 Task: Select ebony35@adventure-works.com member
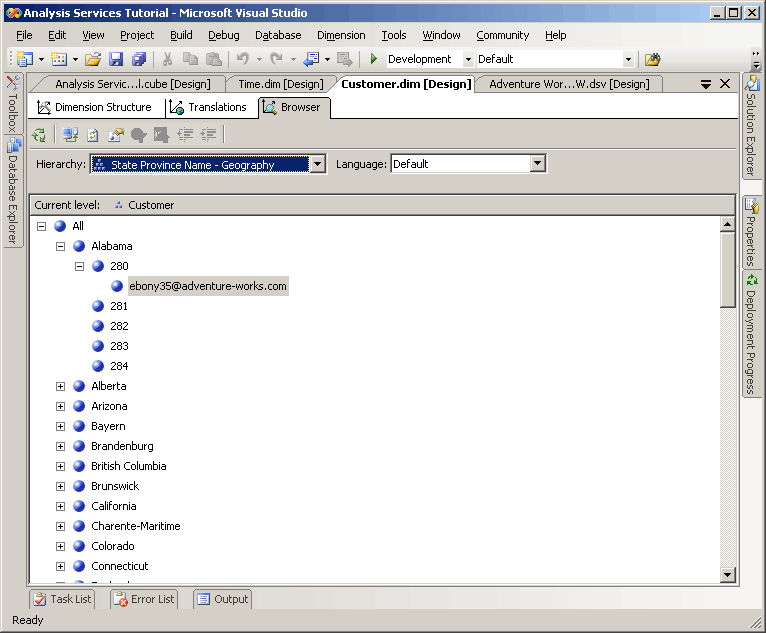[x=208, y=286]
